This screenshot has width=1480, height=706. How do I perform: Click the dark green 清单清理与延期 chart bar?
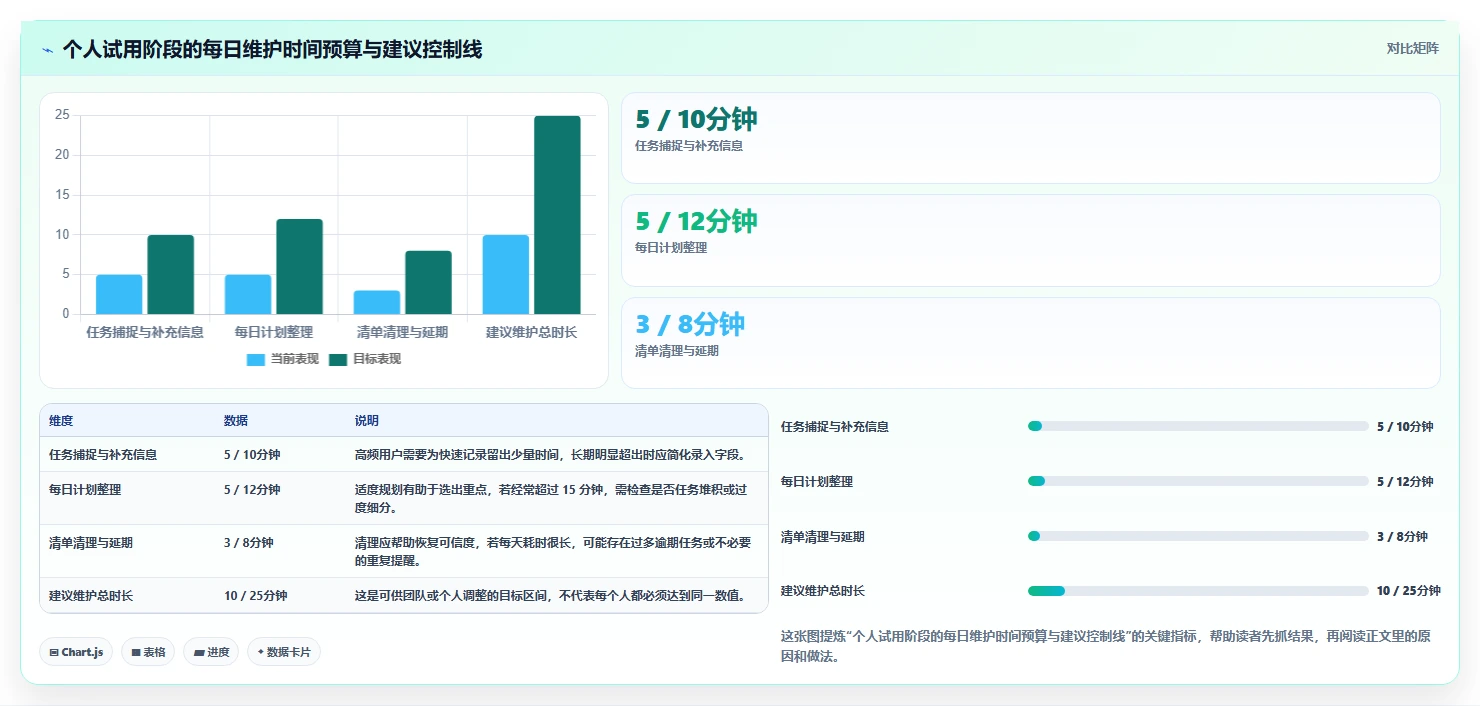tap(429, 282)
